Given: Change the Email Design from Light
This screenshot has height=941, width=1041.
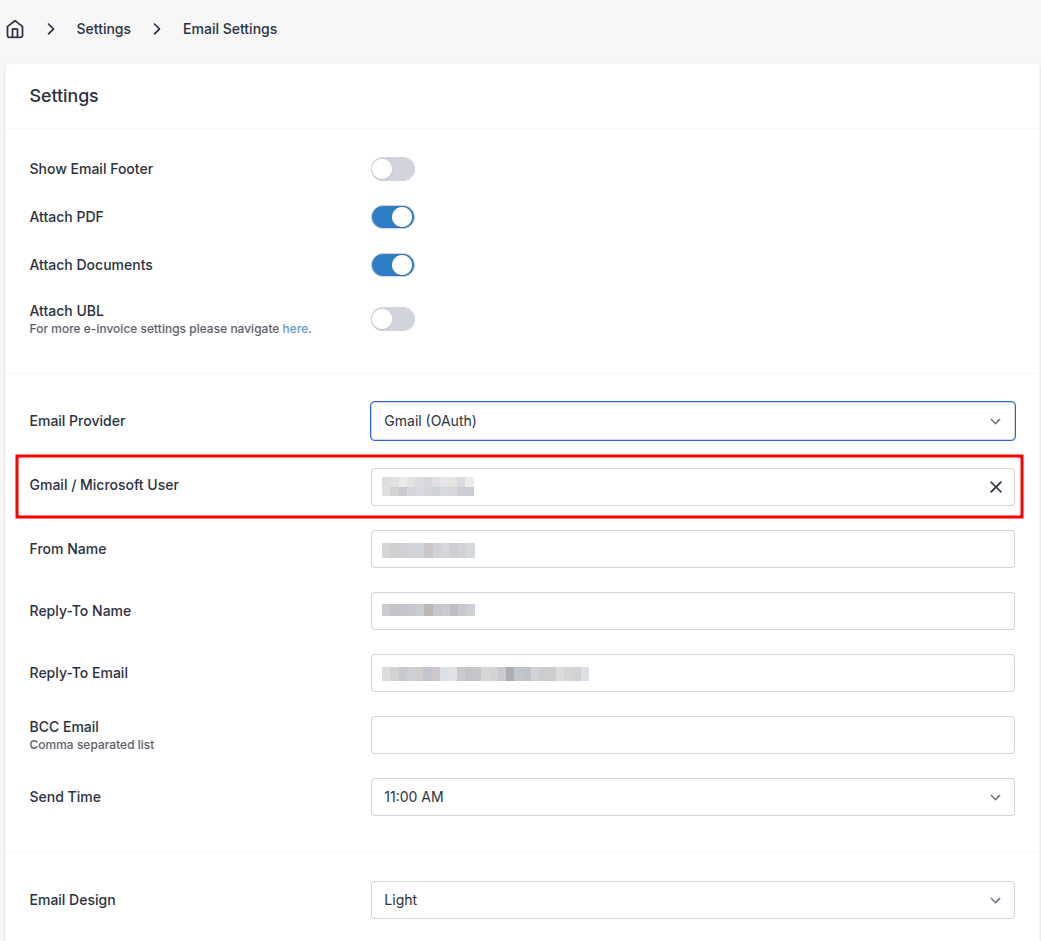Looking at the screenshot, I should click(692, 900).
